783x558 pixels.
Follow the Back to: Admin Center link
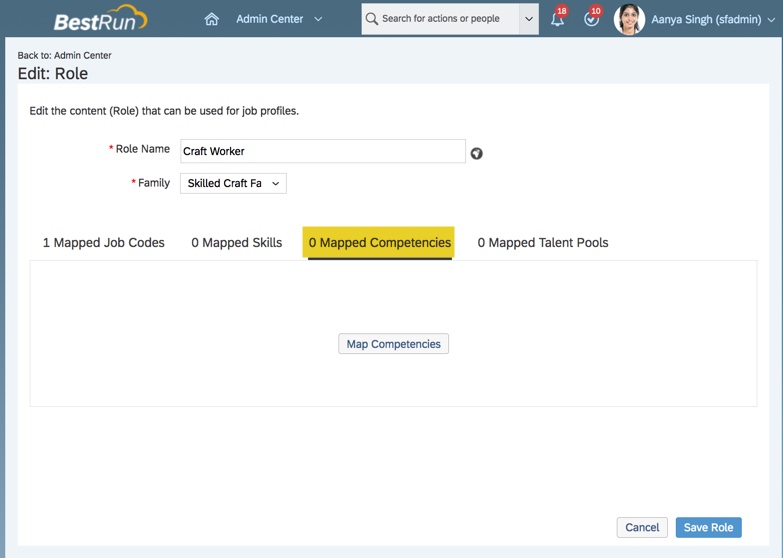(65, 55)
